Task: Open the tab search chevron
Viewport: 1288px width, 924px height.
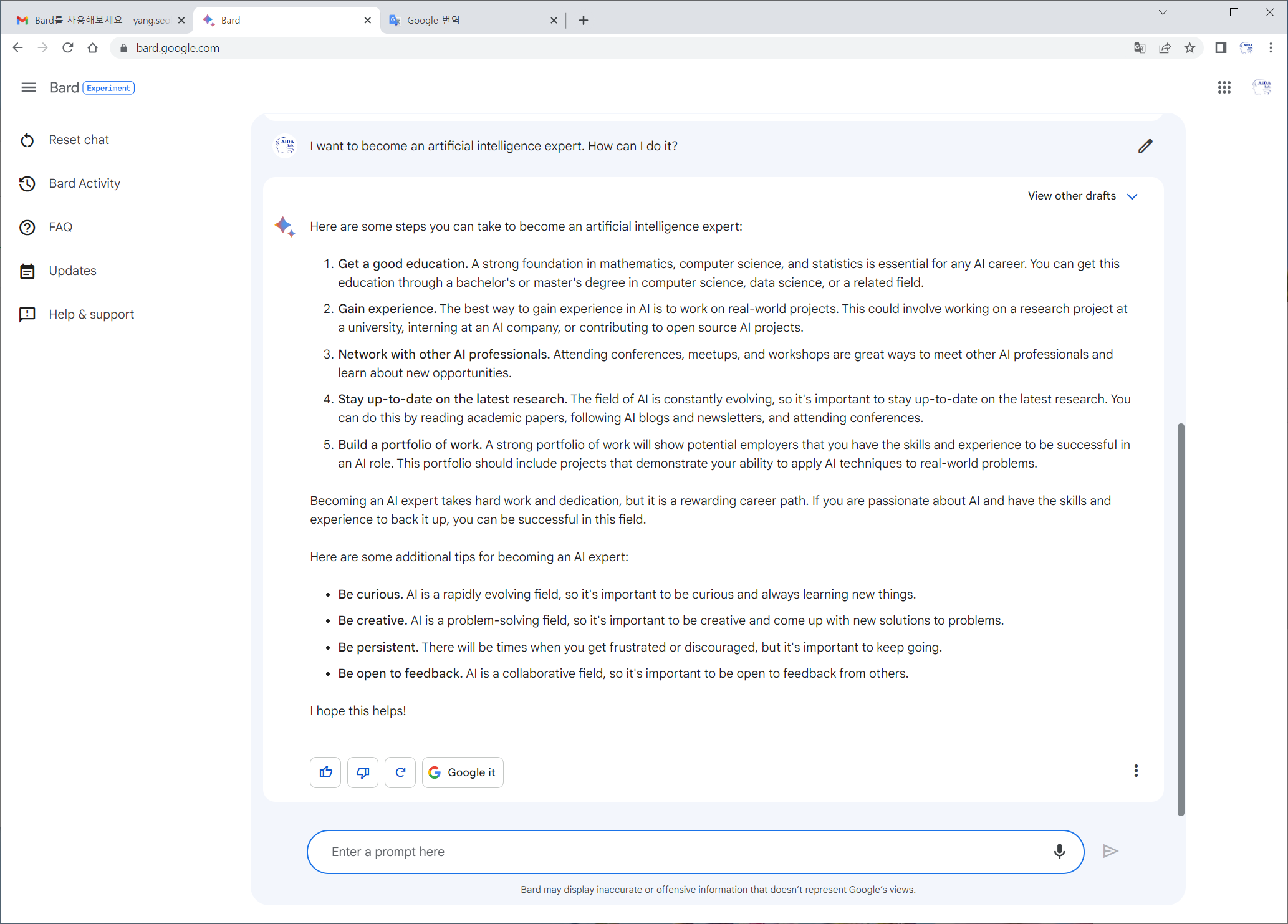Action: [1163, 12]
